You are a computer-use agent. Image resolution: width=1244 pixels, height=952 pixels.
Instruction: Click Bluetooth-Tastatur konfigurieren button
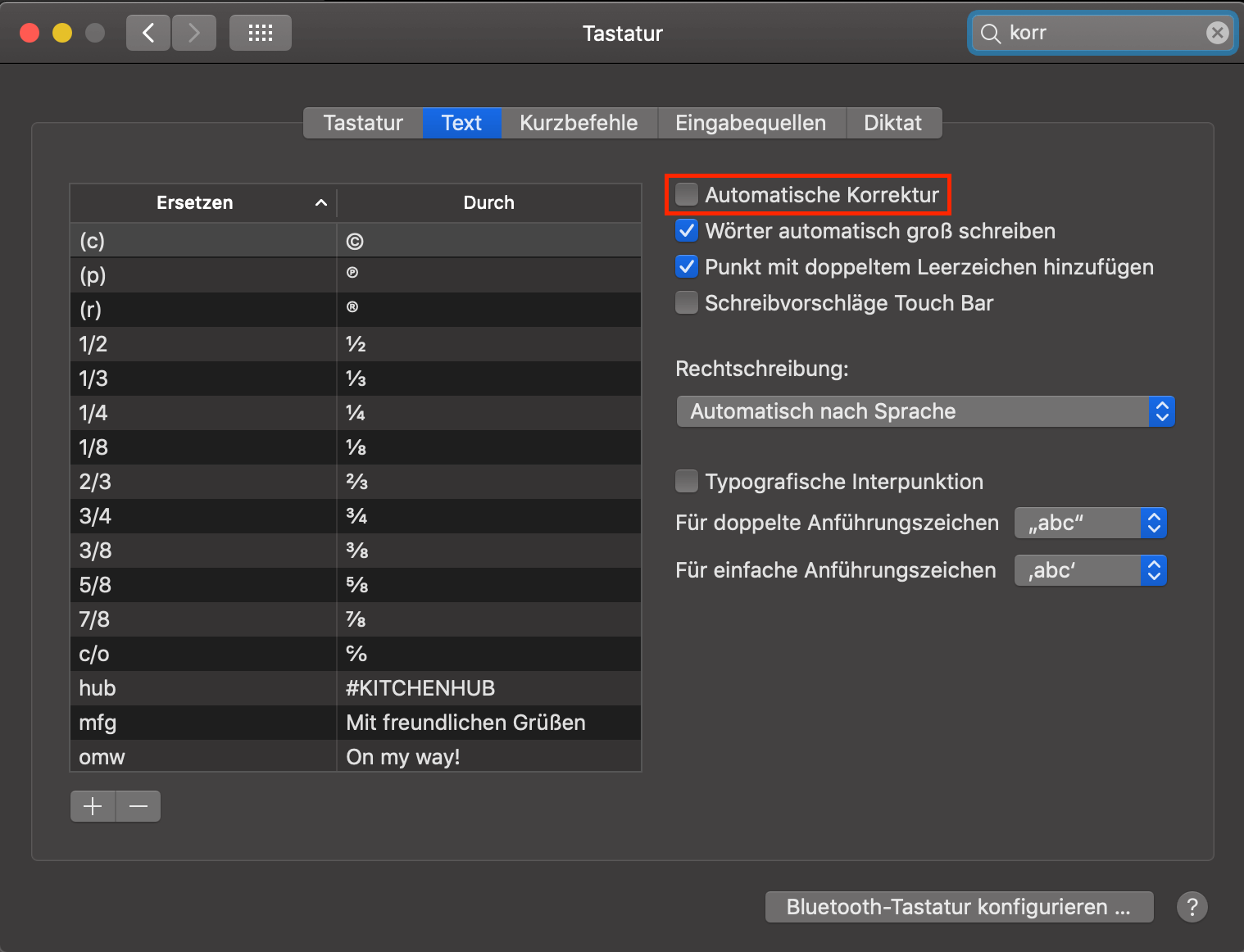(958, 907)
